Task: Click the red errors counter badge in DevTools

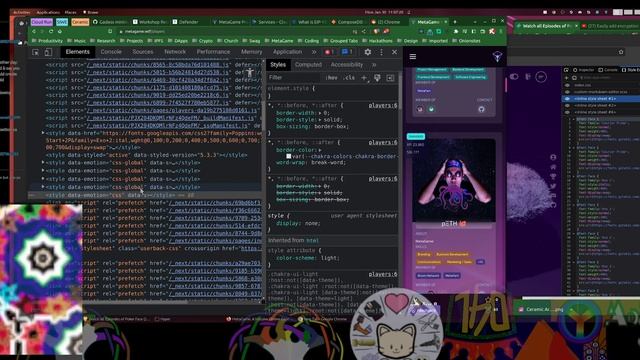Action: (x=329, y=52)
